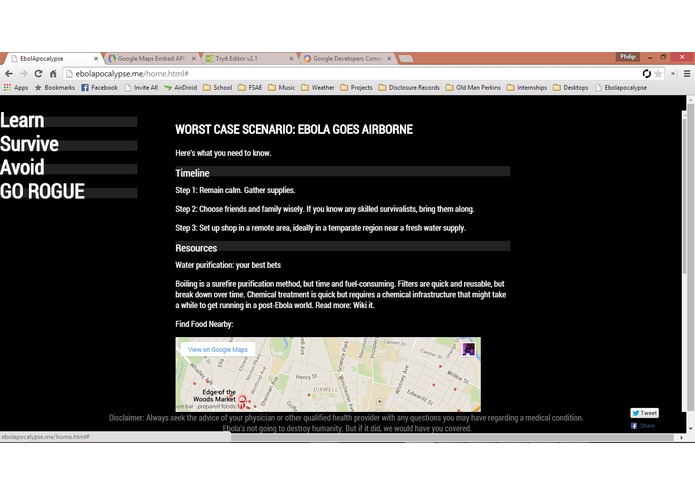Click the Edge of the Woods Market pin
695x494 pixels.
242,401
